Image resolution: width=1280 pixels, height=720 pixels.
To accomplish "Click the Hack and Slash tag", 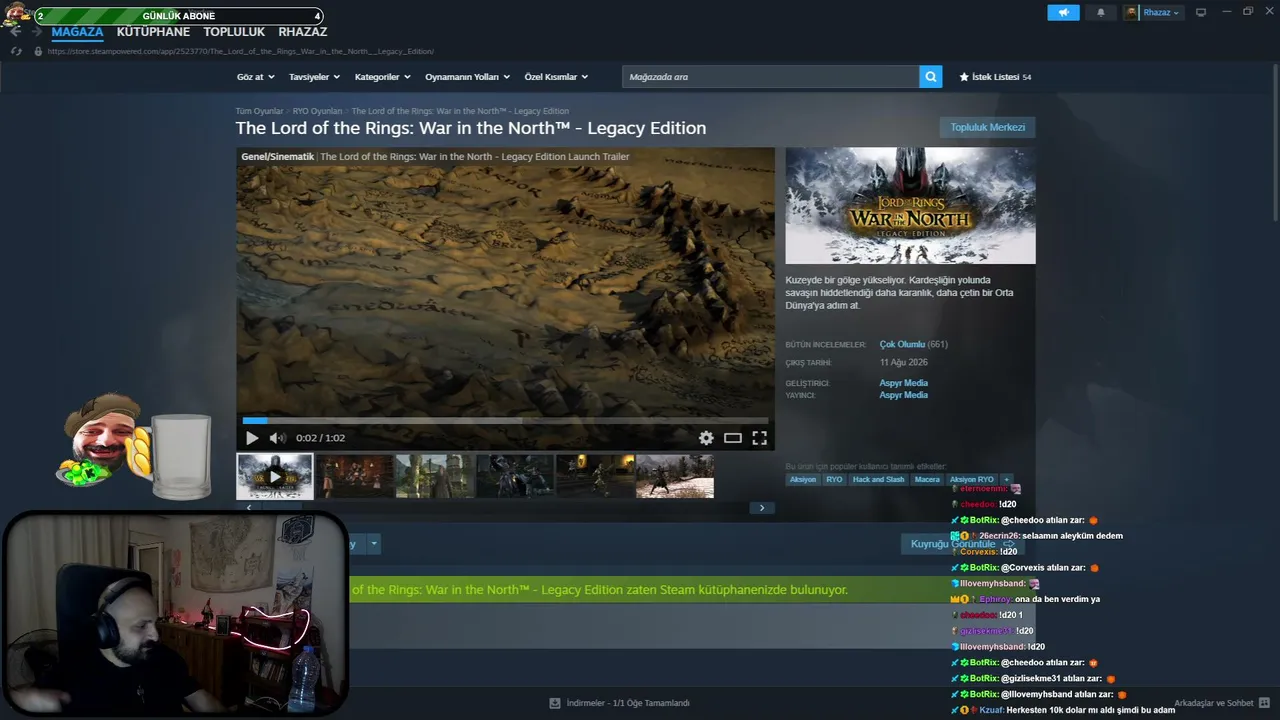I will click(879, 480).
